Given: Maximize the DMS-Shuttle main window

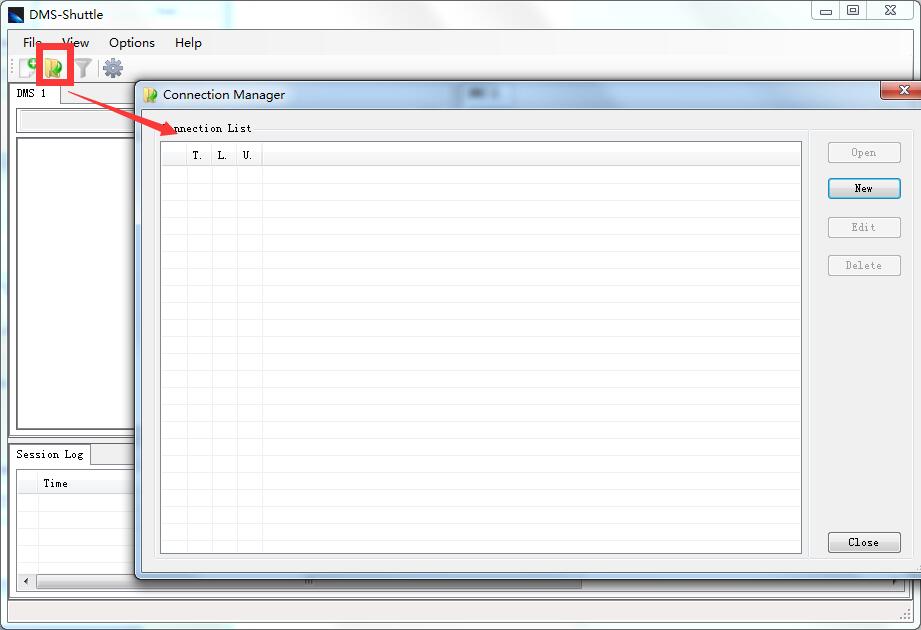Looking at the screenshot, I should tap(853, 10).
